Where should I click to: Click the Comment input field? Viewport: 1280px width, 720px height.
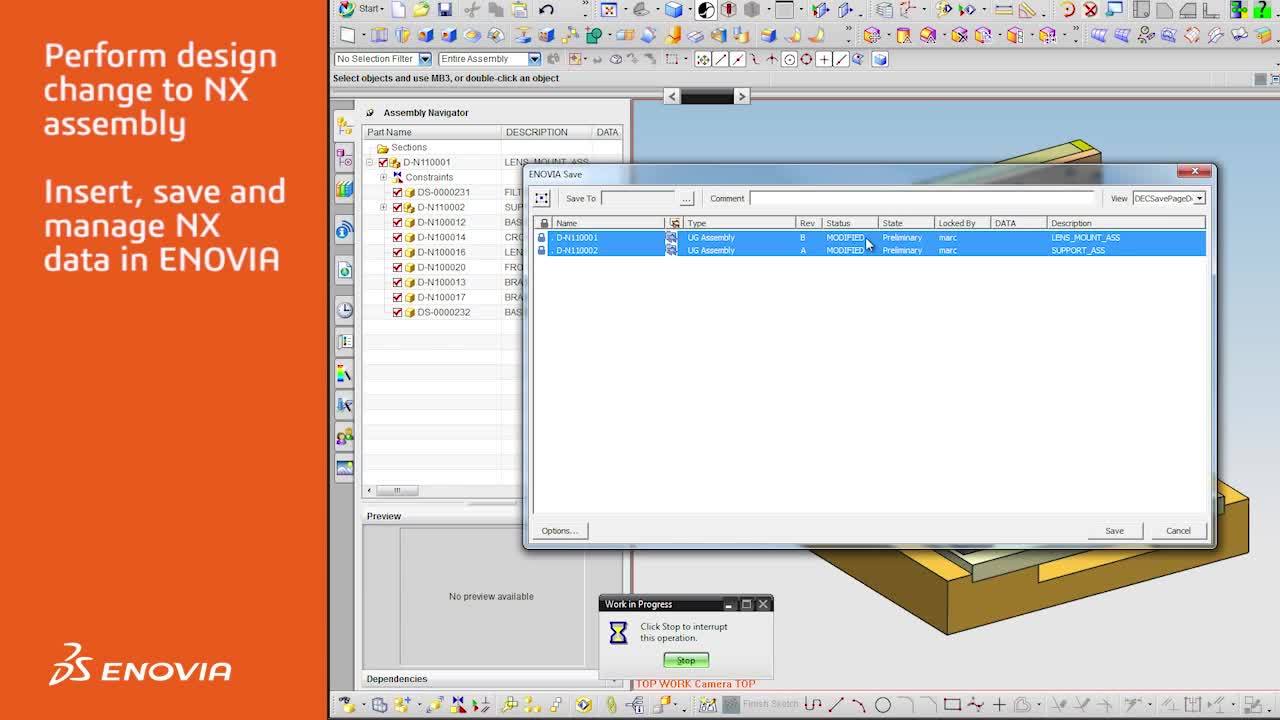(x=923, y=198)
